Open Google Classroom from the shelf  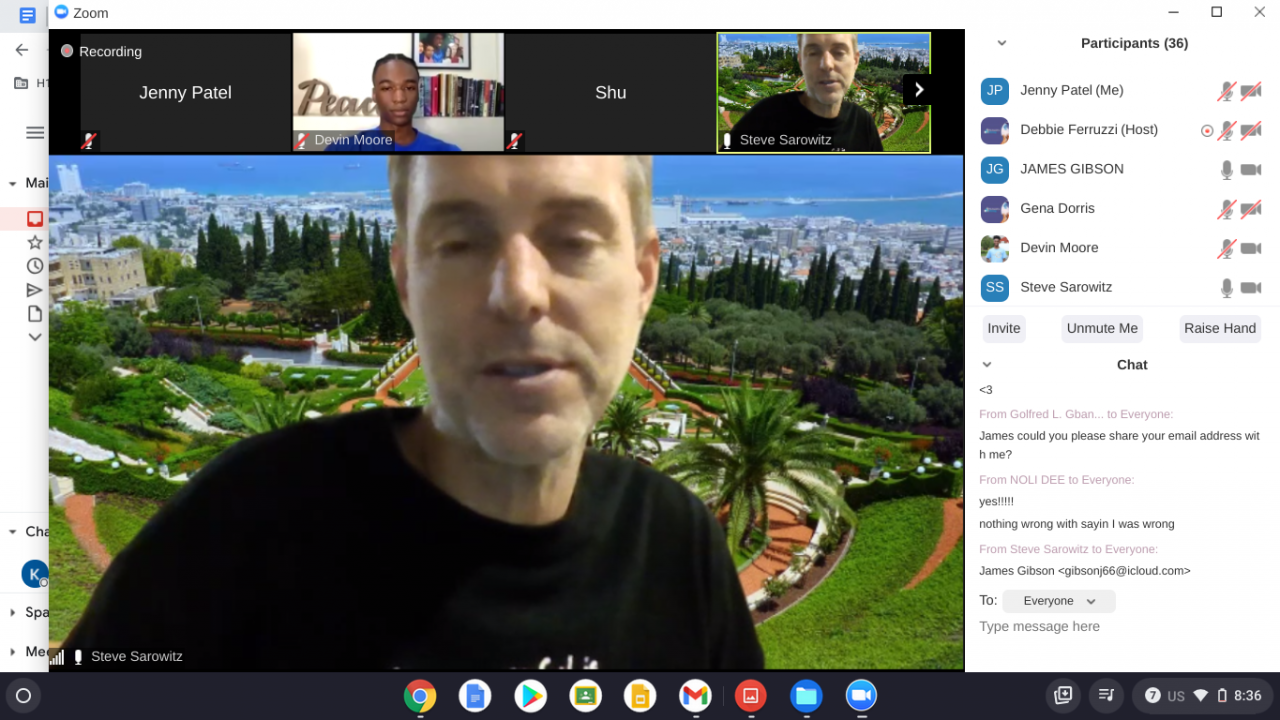(585, 695)
